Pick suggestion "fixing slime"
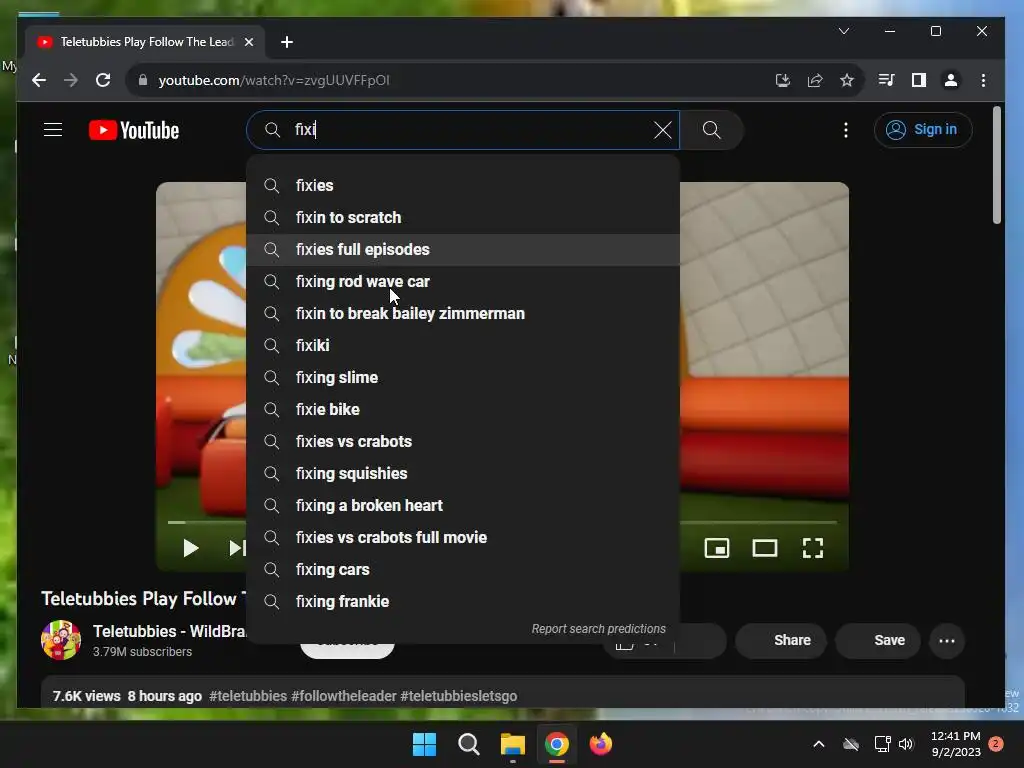The height and width of the screenshot is (768, 1024). click(x=463, y=377)
